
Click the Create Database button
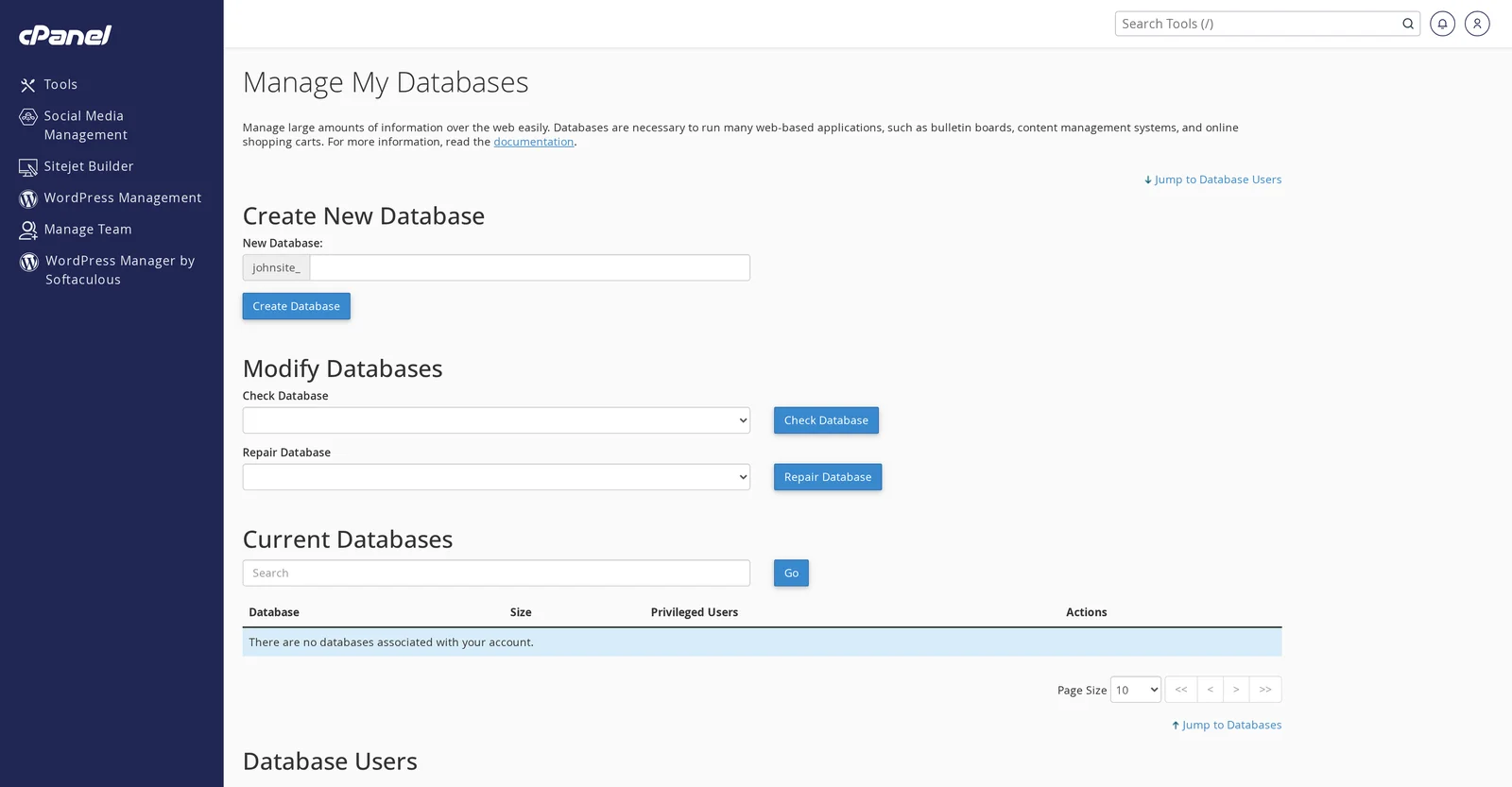point(296,306)
